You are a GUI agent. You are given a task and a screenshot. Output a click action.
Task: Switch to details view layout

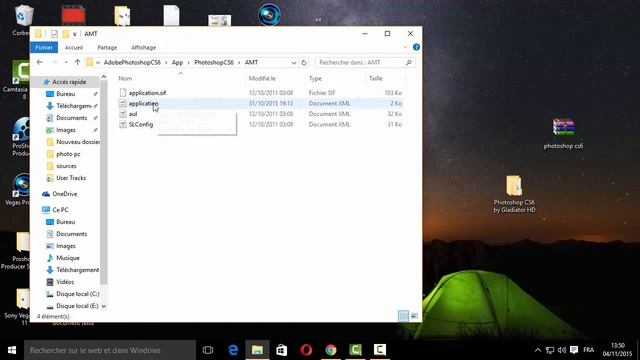(x=403, y=316)
